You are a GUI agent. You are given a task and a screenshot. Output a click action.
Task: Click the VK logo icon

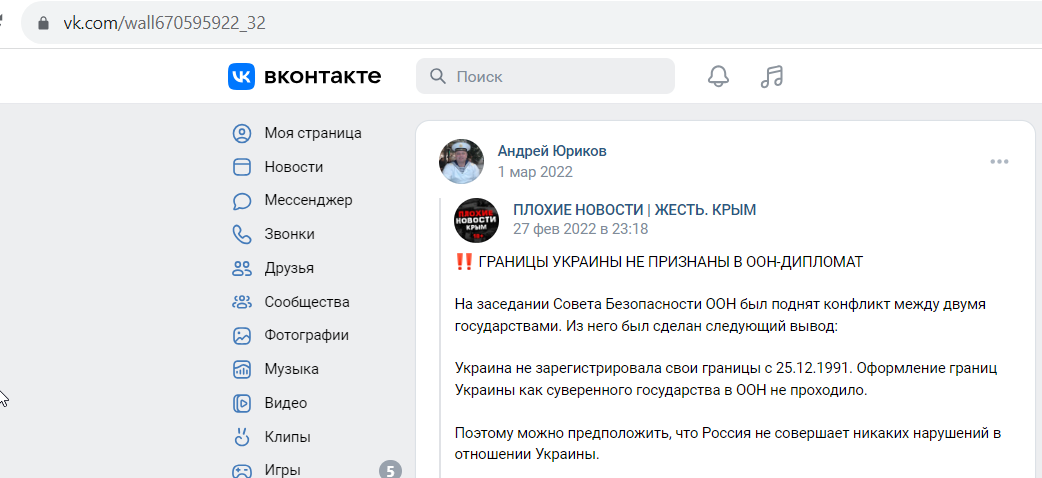(241, 76)
